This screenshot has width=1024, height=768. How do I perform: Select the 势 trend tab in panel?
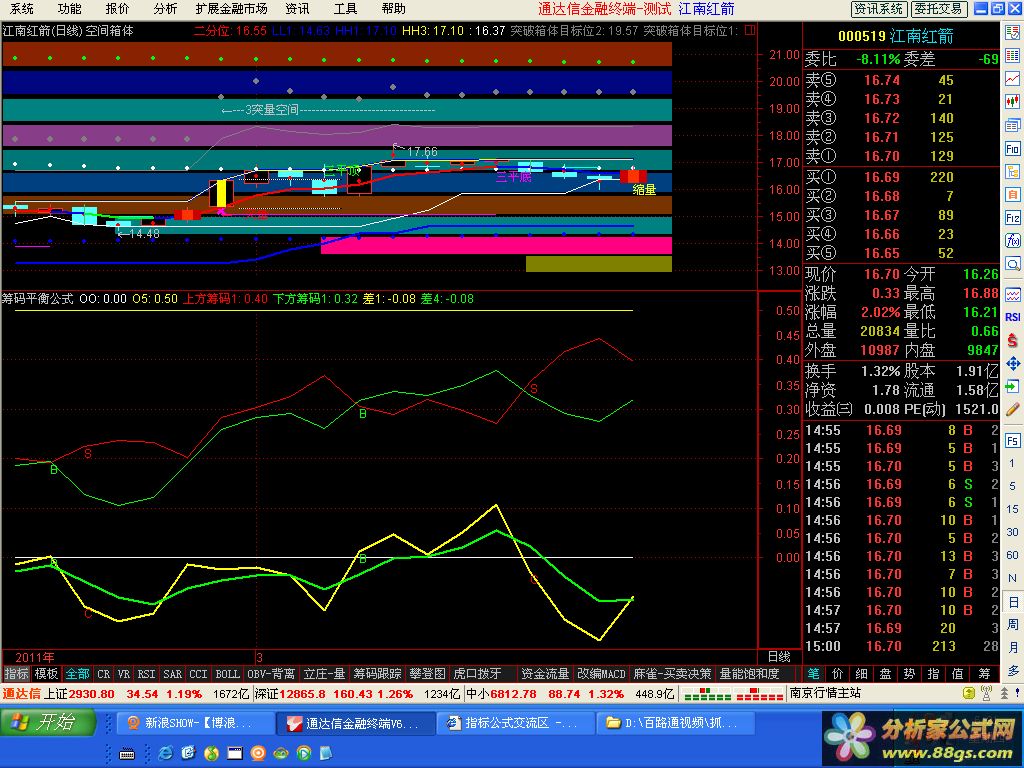[910, 673]
